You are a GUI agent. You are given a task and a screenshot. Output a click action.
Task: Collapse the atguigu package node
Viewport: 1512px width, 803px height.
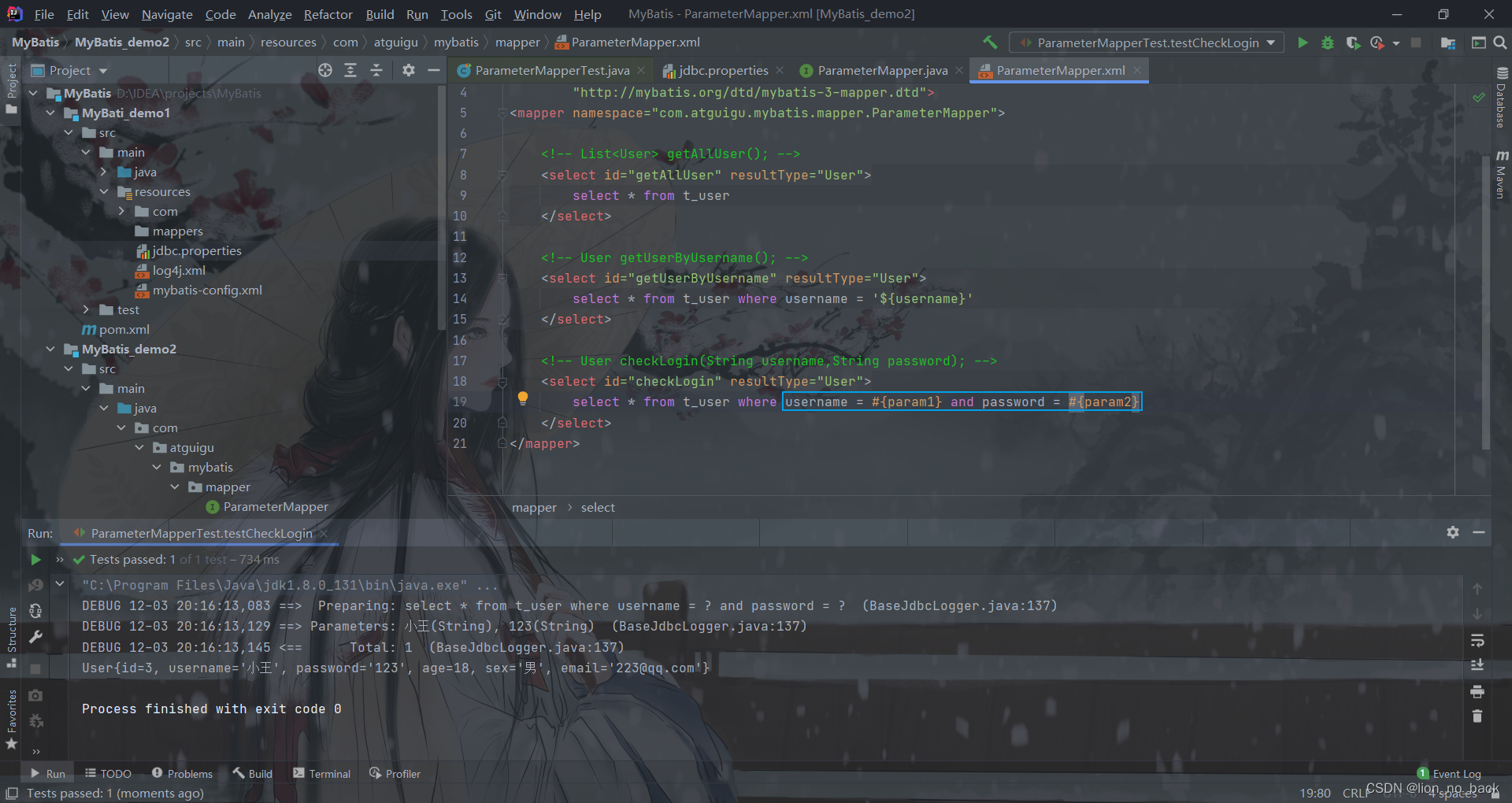coord(139,447)
